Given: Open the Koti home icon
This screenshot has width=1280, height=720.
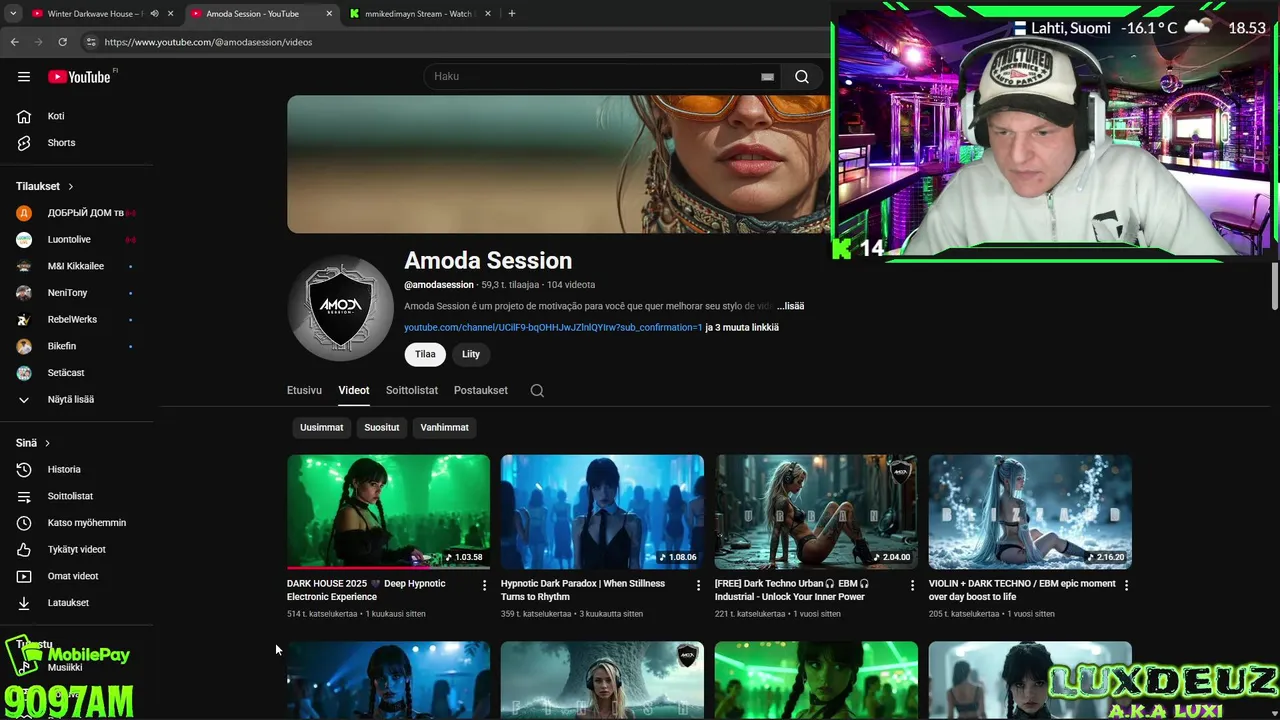Looking at the screenshot, I should coord(24,116).
